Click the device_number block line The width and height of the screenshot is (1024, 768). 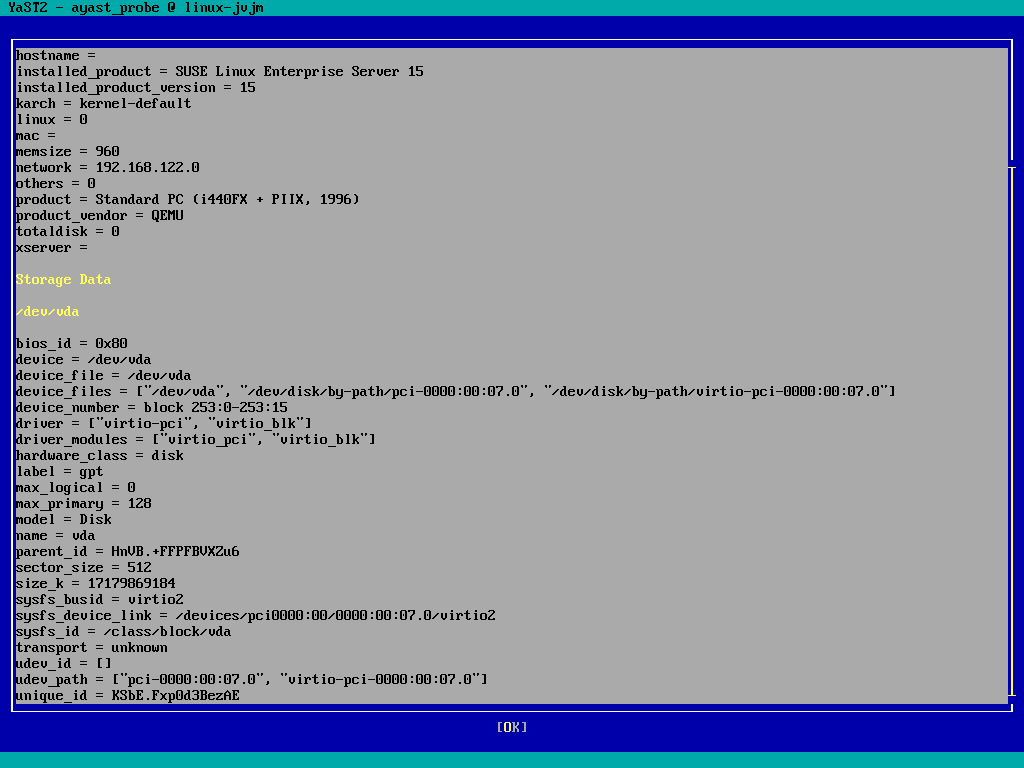point(151,408)
